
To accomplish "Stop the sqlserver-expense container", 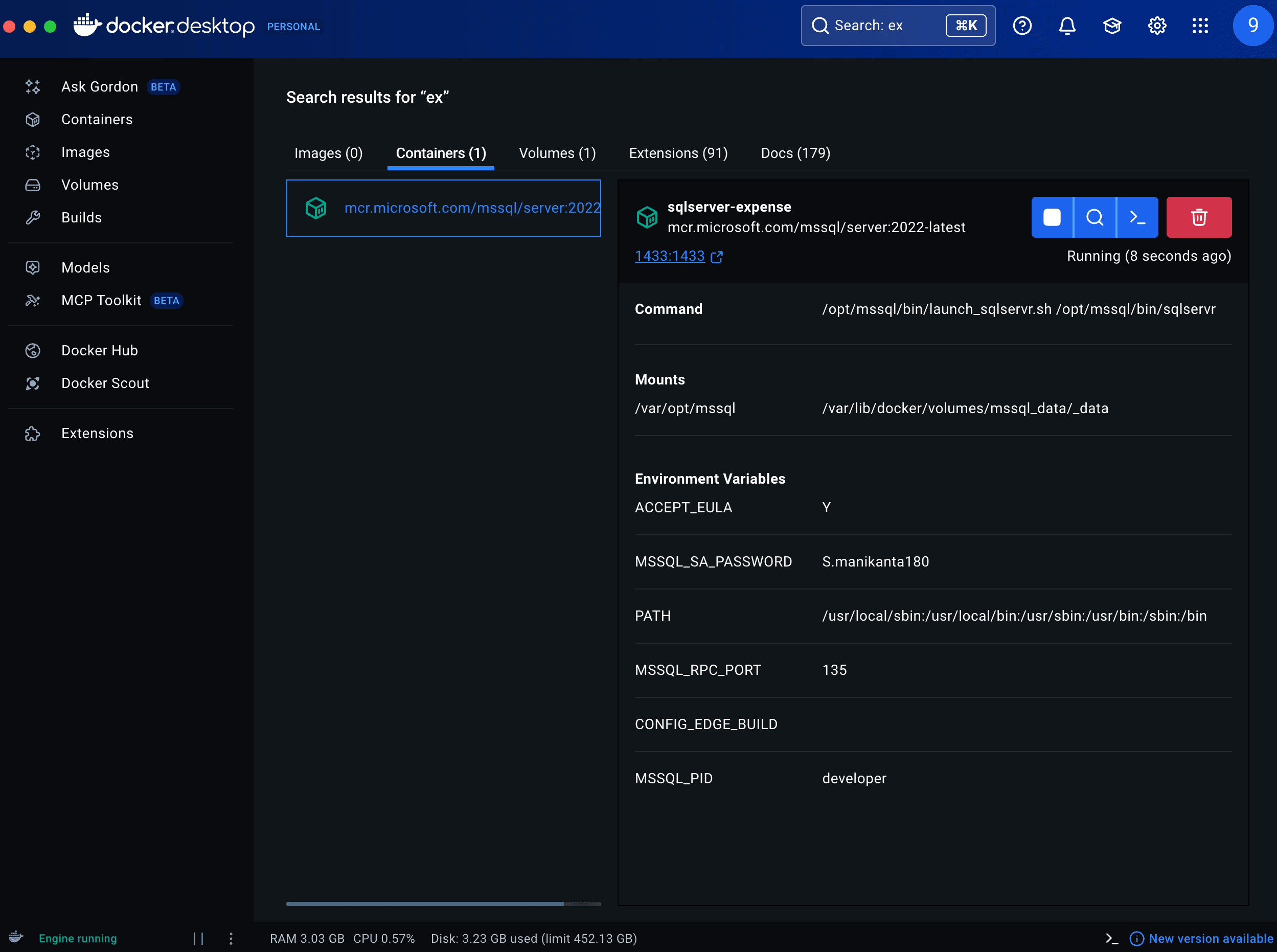I will click(1052, 217).
